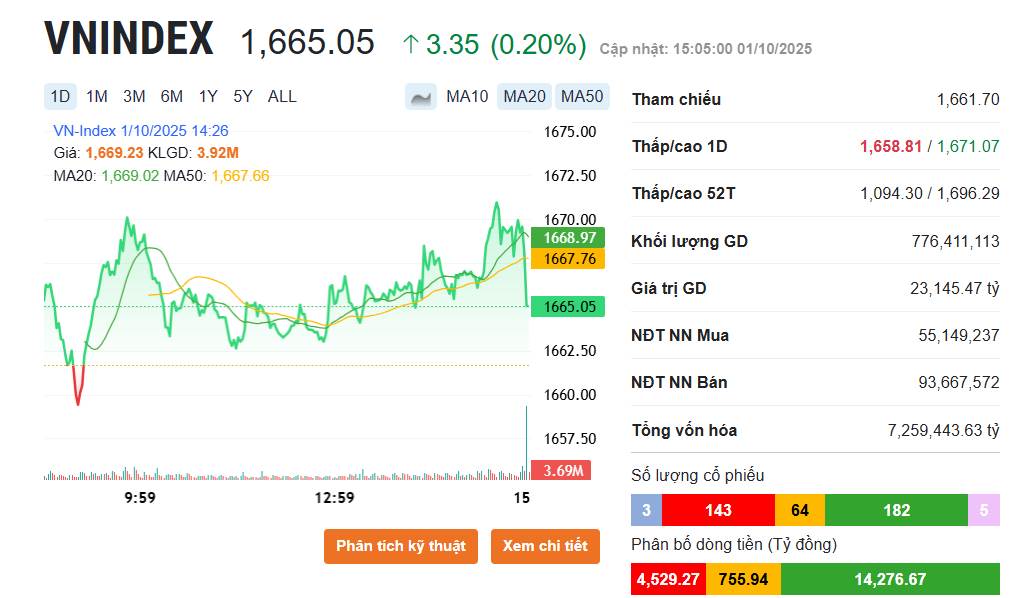This screenshot has height=598, width=1030.
Task: Click the red money flow segment 4,529.27
Action: [x=668, y=579]
